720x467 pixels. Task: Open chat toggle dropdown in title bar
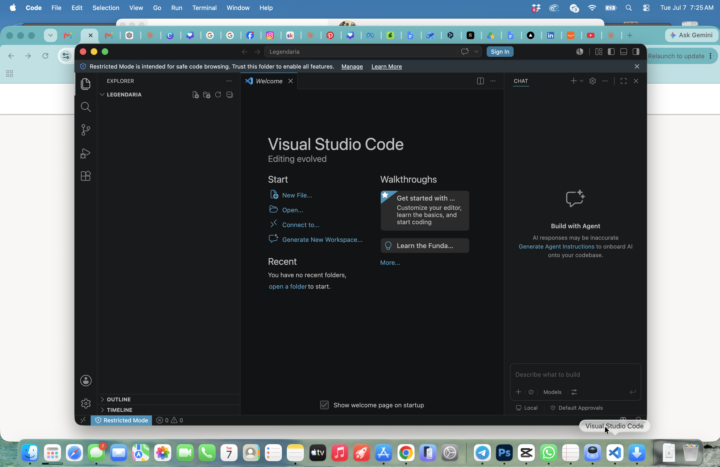476,51
